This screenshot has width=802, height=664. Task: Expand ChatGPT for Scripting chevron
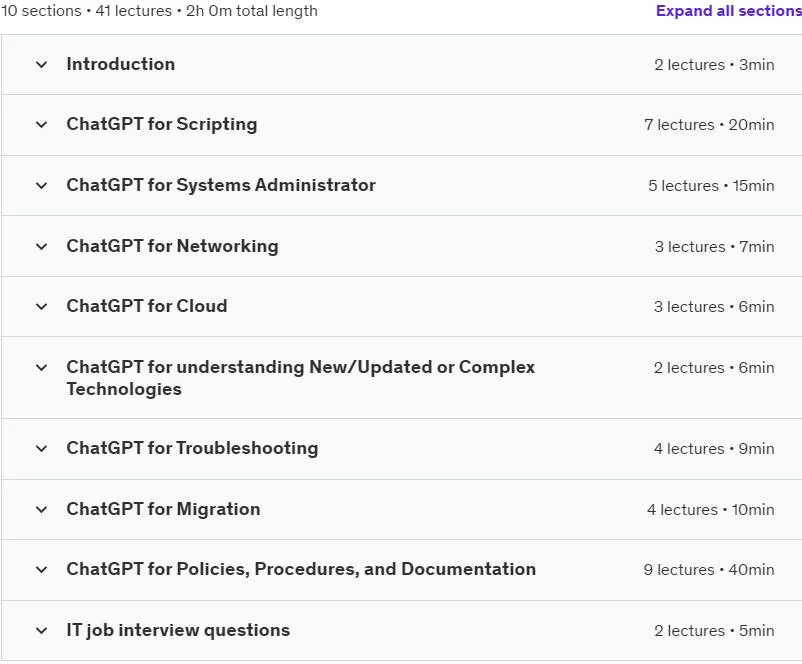click(x=41, y=125)
